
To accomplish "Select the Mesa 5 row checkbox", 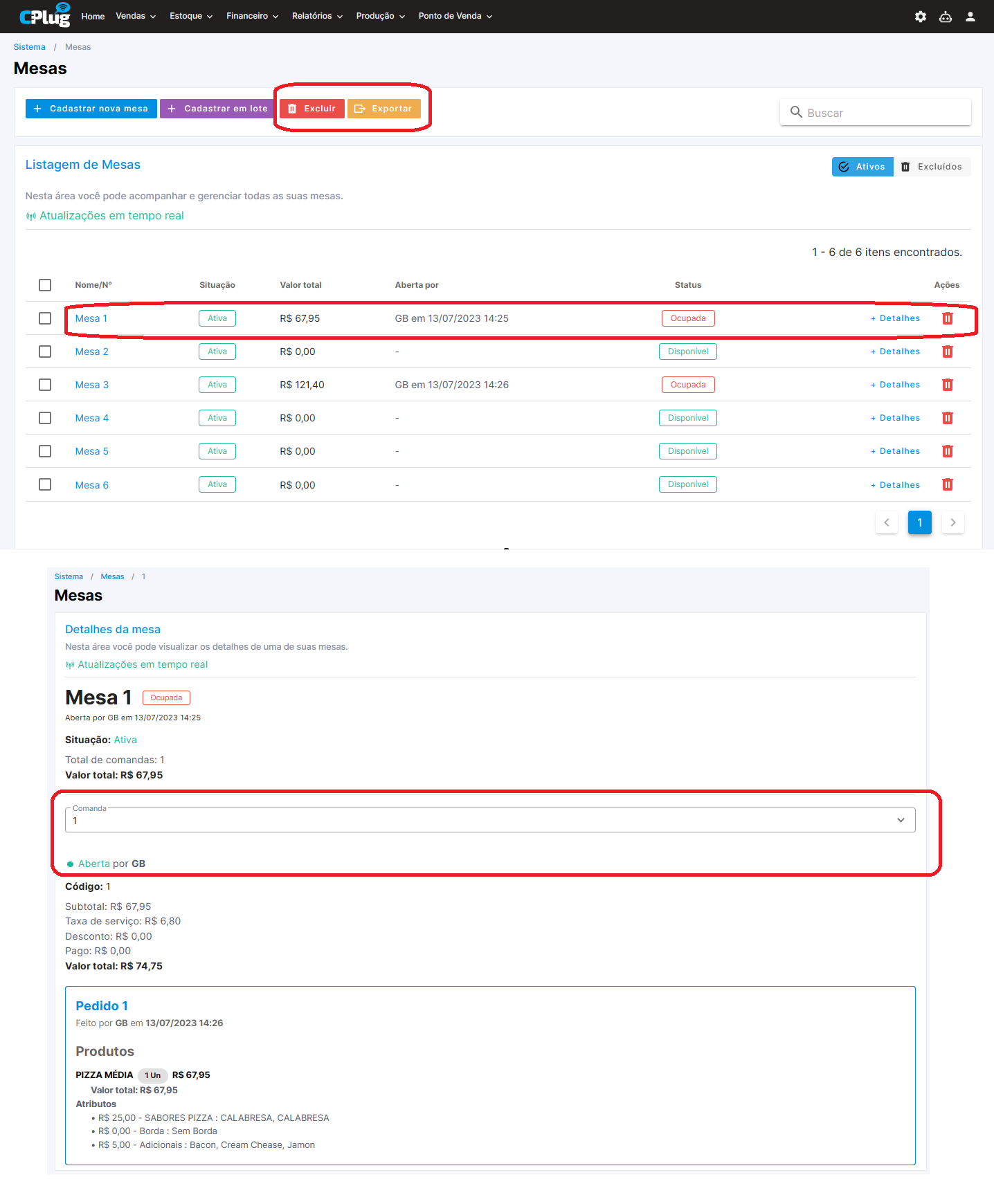I will [45, 451].
